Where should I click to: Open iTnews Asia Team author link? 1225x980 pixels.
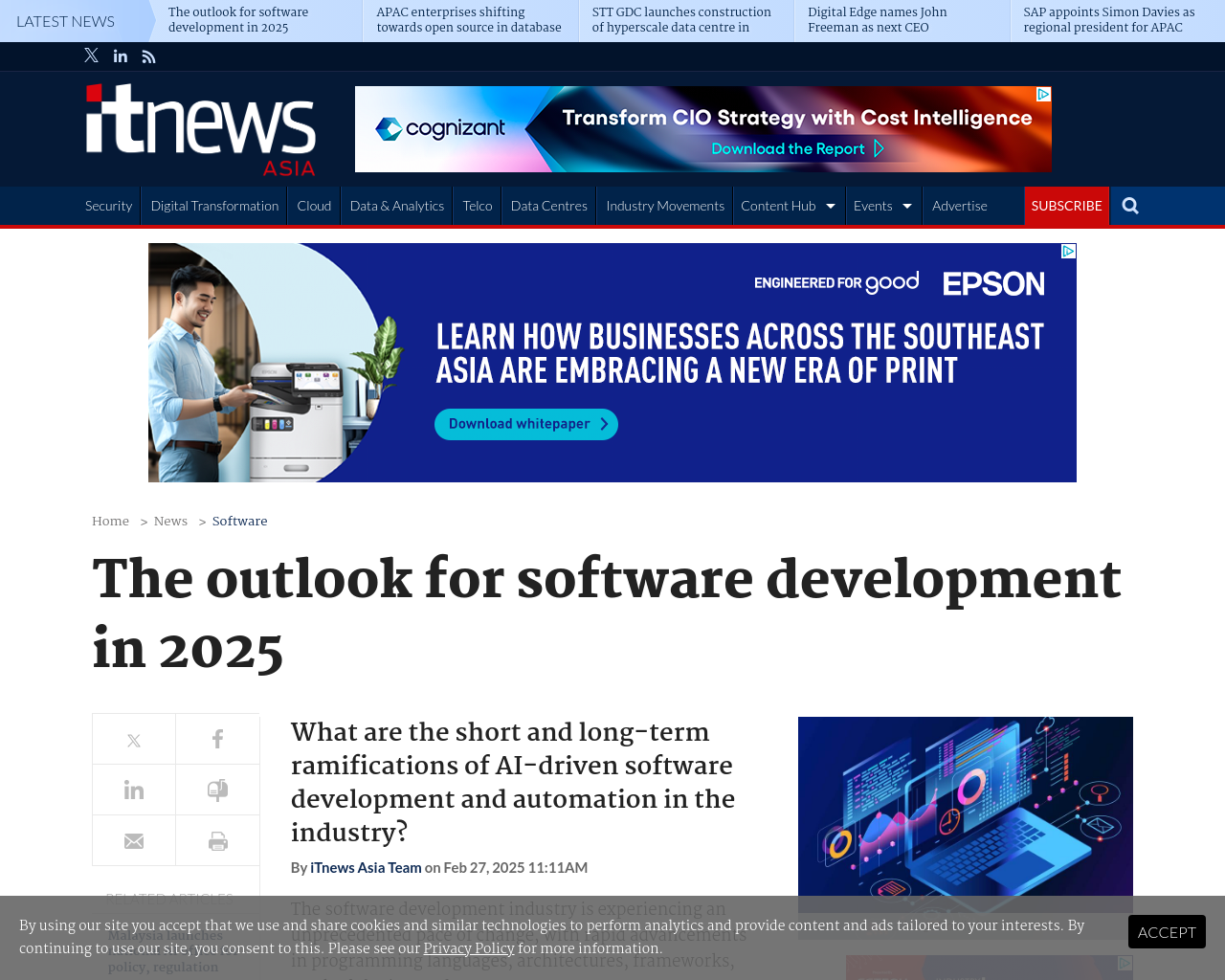[366, 867]
